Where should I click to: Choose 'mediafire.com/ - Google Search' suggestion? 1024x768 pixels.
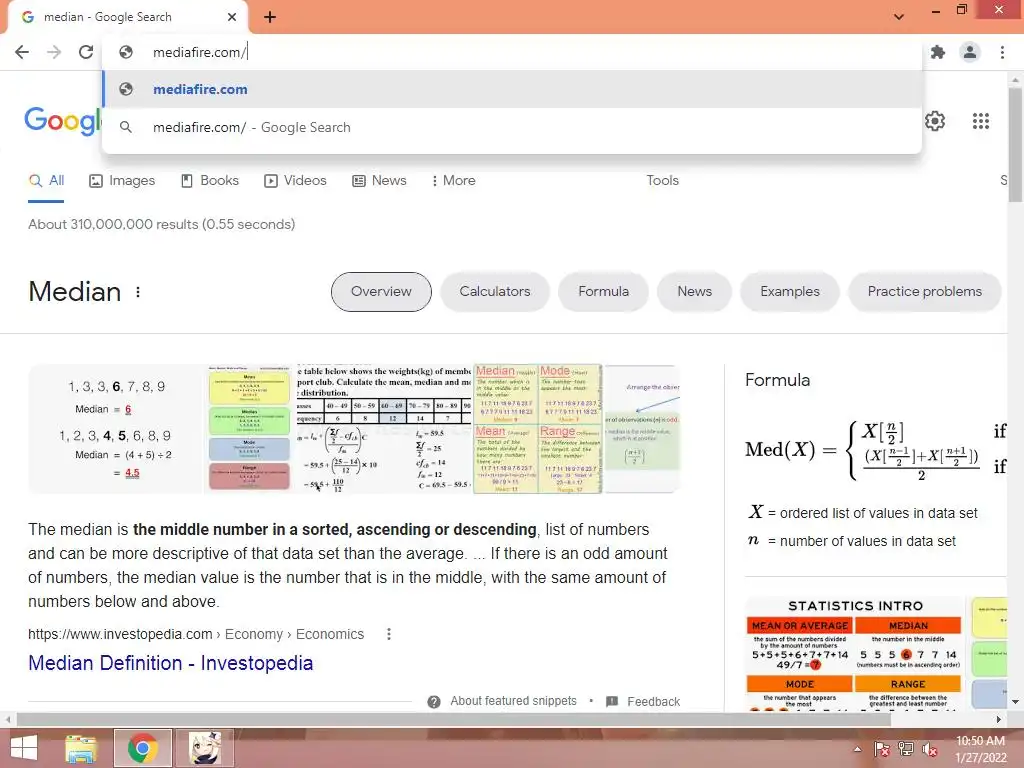tap(512, 127)
